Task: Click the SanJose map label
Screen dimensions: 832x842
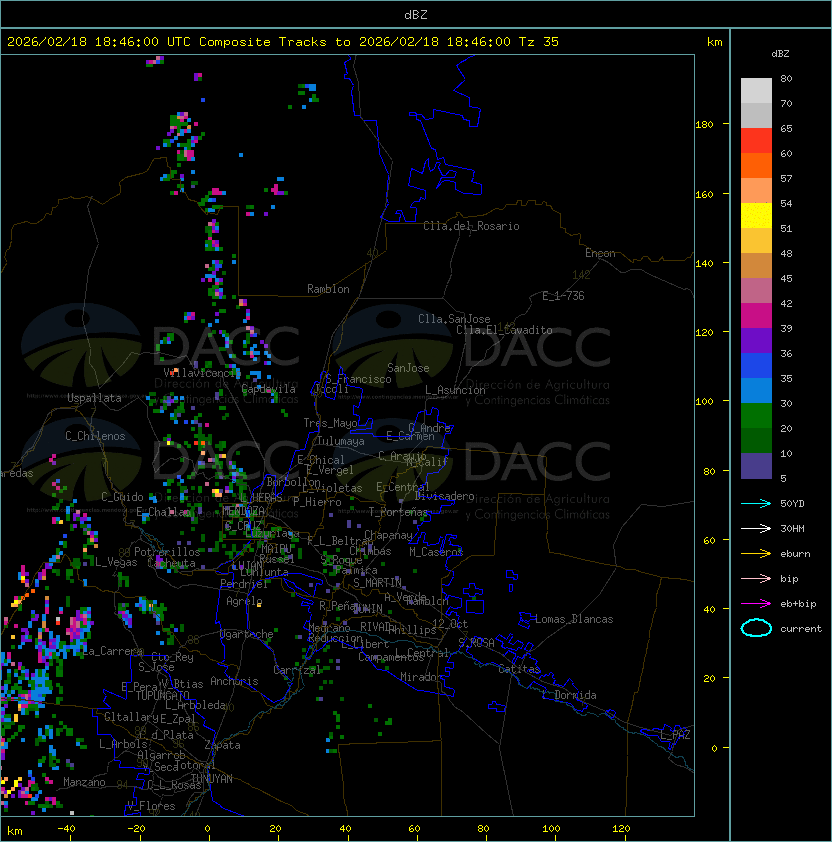Action: coord(408,368)
